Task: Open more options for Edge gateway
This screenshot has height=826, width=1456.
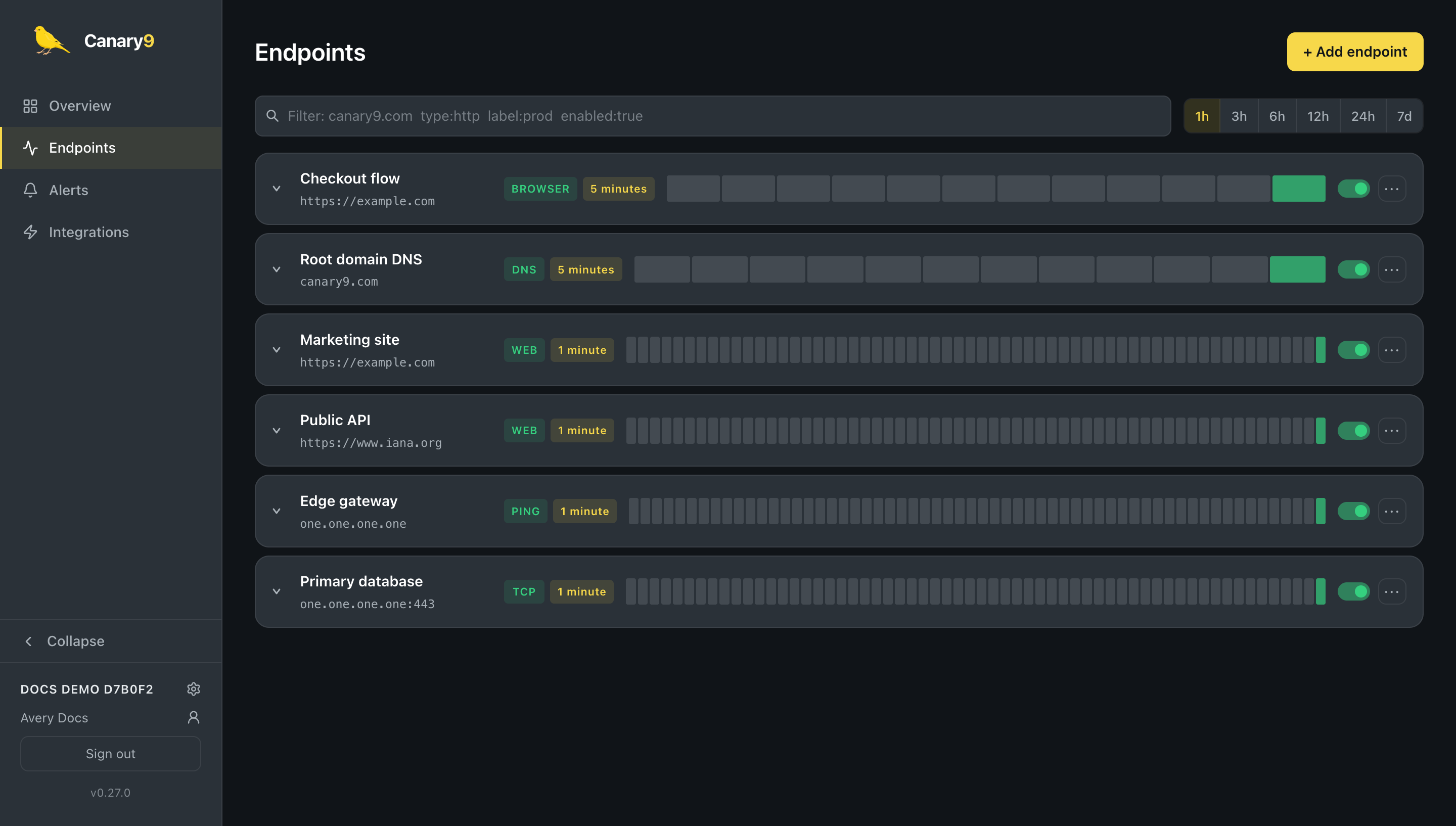Action: [x=1392, y=511]
